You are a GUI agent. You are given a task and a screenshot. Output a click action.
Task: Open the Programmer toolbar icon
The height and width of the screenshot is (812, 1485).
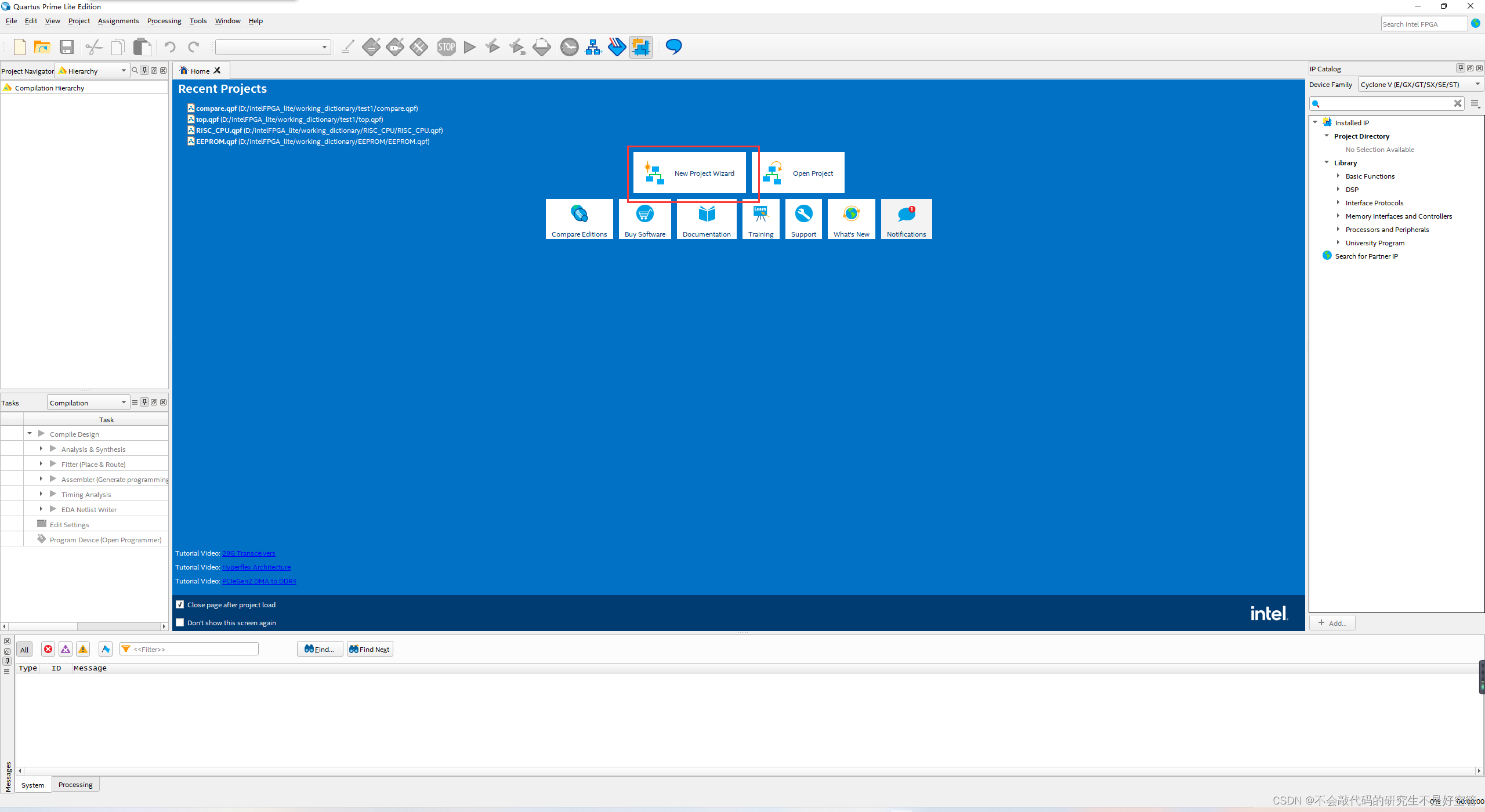pos(617,47)
